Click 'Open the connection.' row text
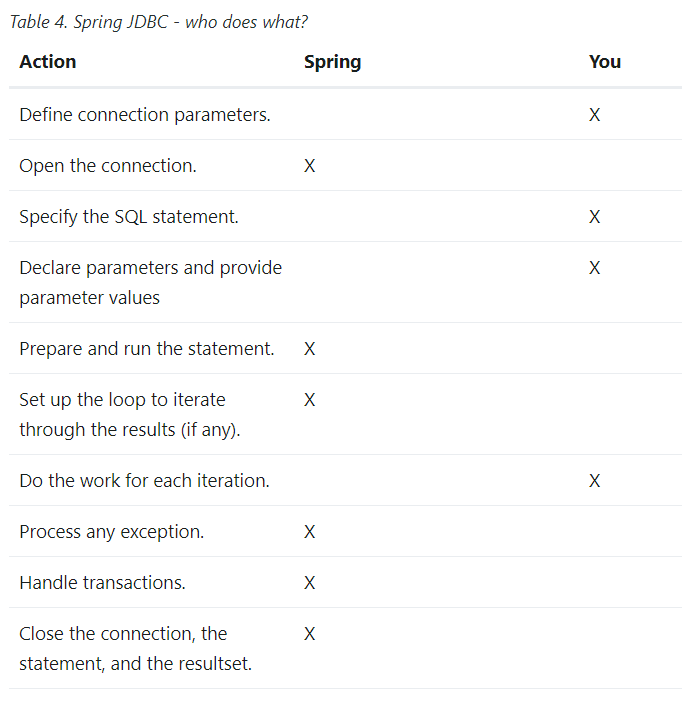 pyautogui.click(x=108, y=166)
